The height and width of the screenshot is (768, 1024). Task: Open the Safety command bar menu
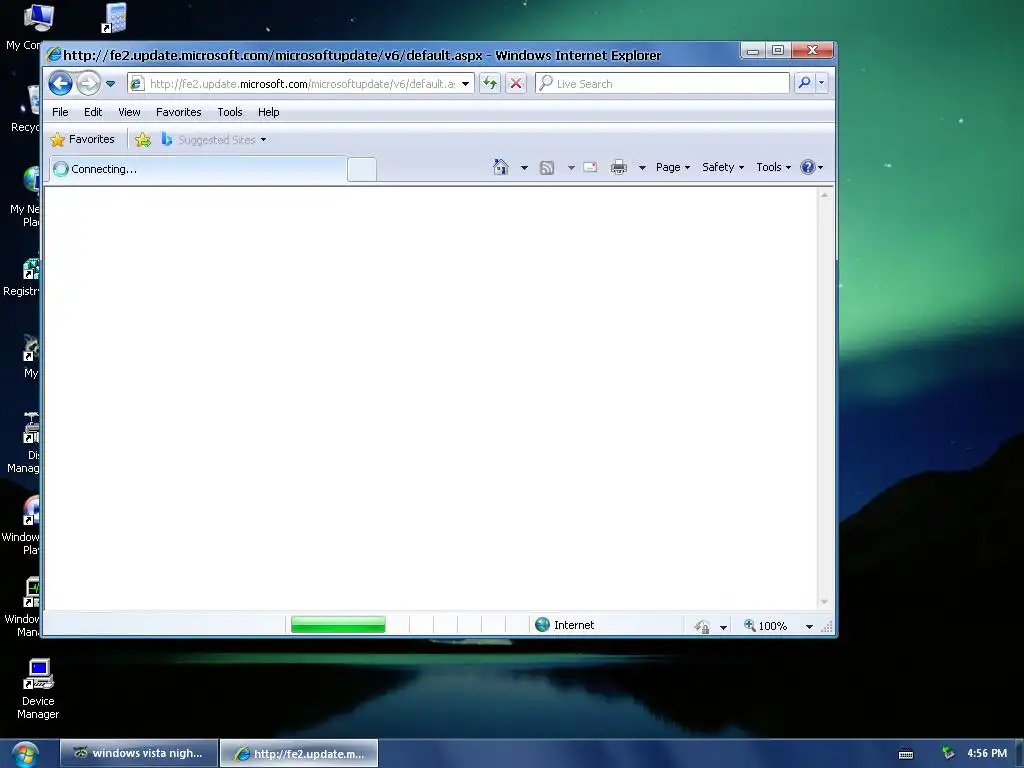(x=723, y=167)
